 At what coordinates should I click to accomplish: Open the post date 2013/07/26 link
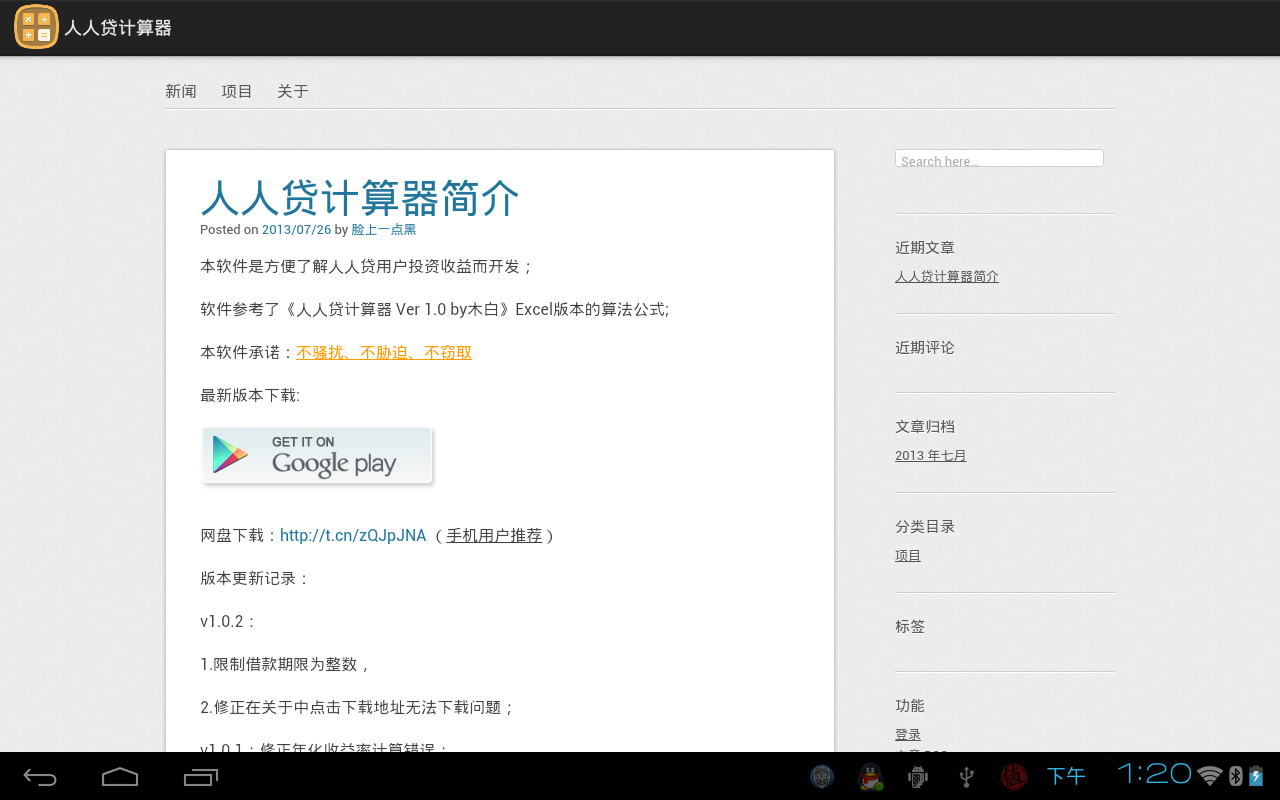pos(296,229)
